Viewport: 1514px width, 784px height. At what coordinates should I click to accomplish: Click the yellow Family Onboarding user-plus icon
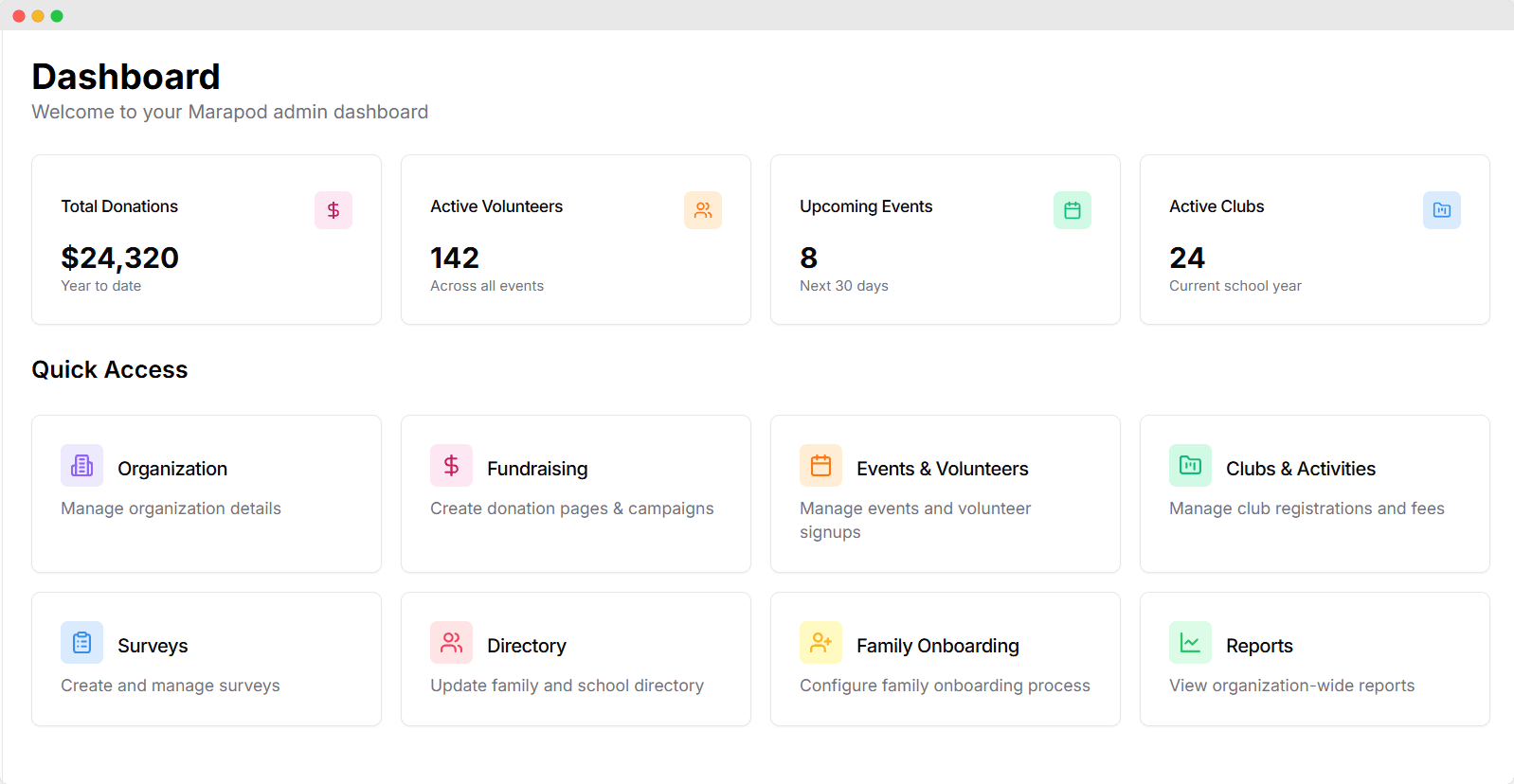pyautogui.click(x=821, y=642)
